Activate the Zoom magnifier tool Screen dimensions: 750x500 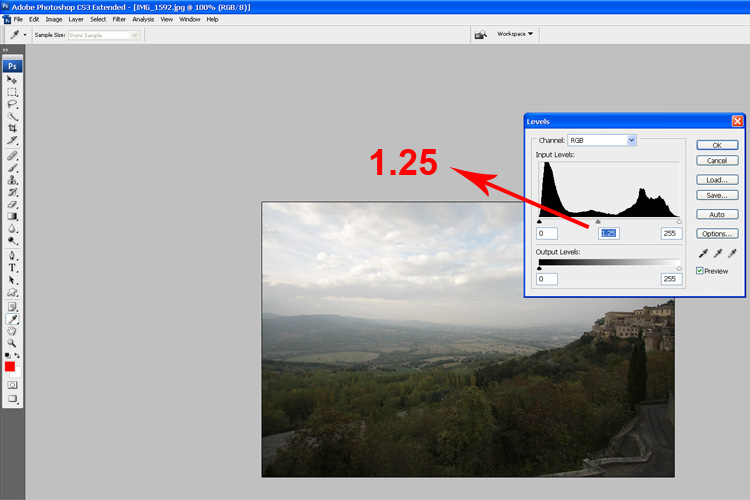click(12, 342)
